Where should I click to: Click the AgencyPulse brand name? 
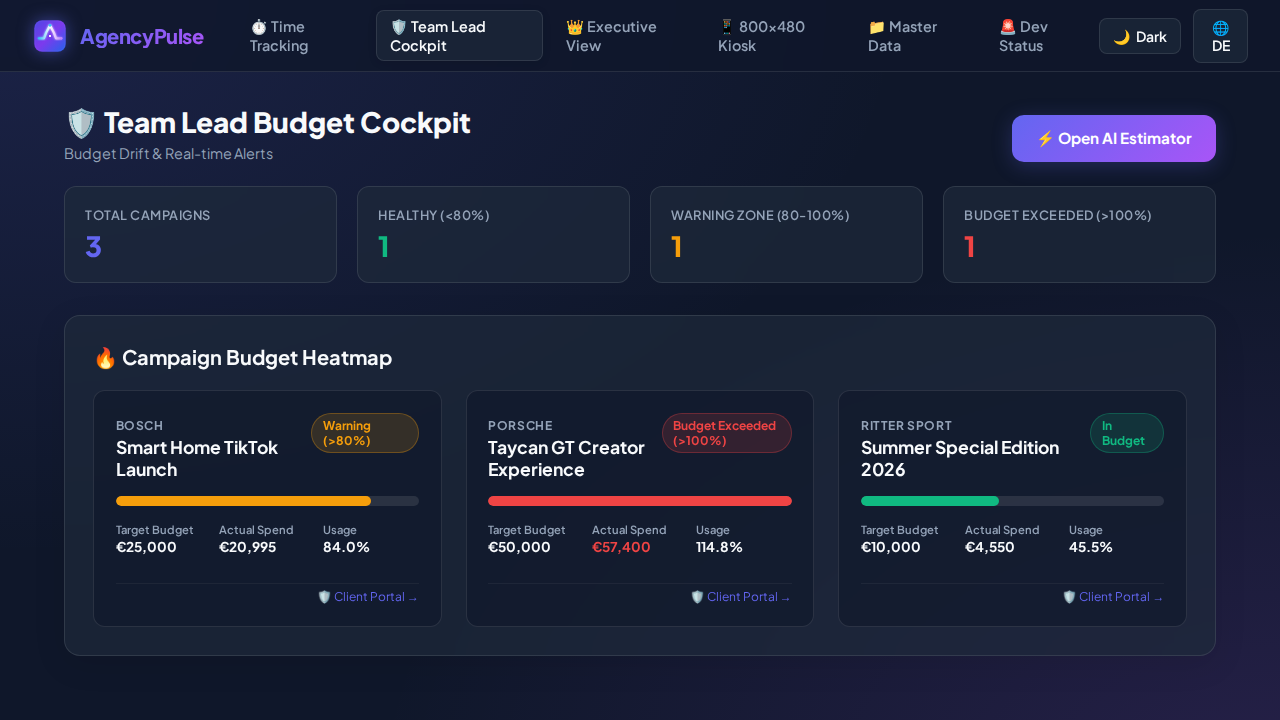pyautogui.click(x=141, y=37)
